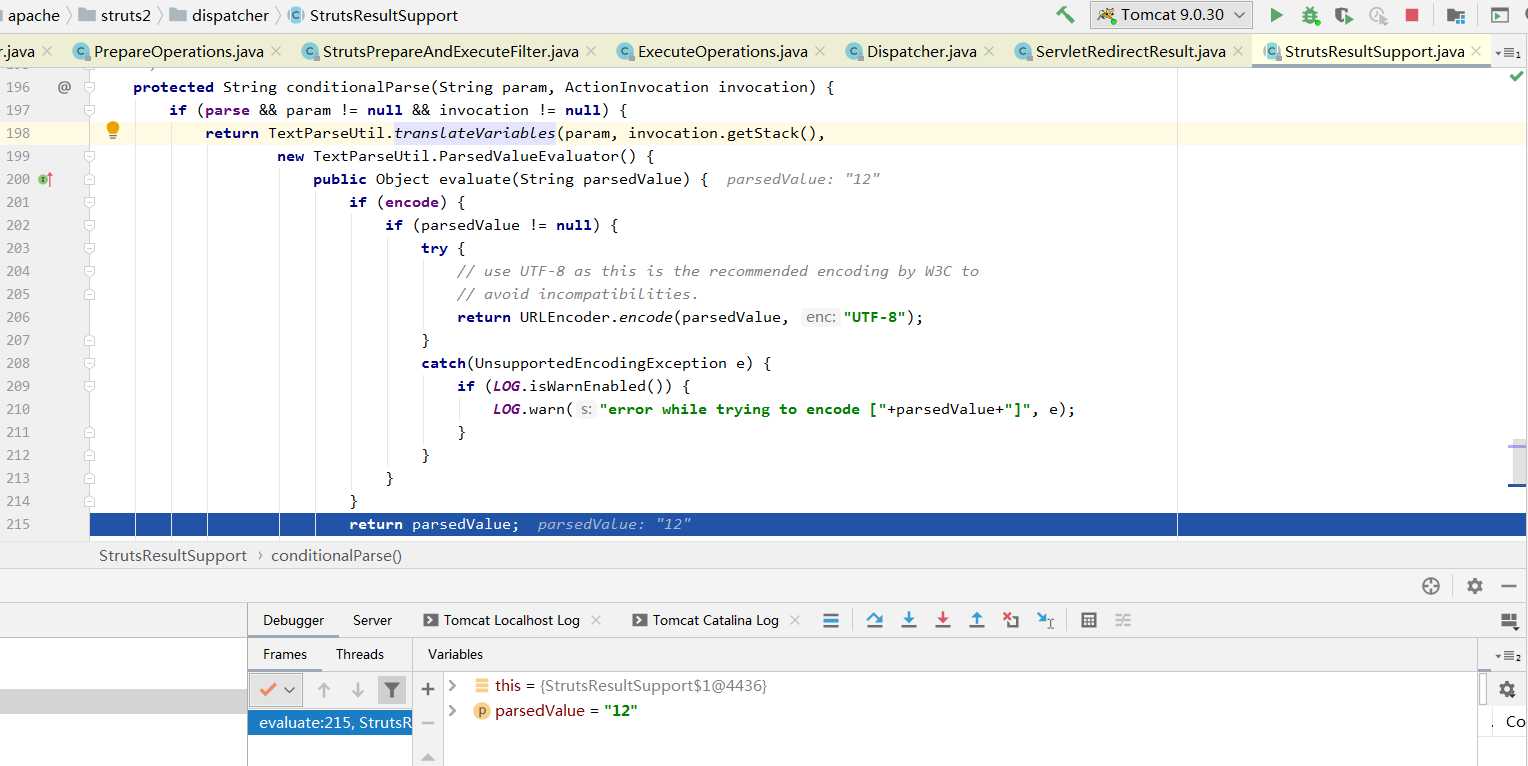Screen dimensions: 1528x766
Task: Click the Step Out debug icon
Action: (x=977, y=620)
